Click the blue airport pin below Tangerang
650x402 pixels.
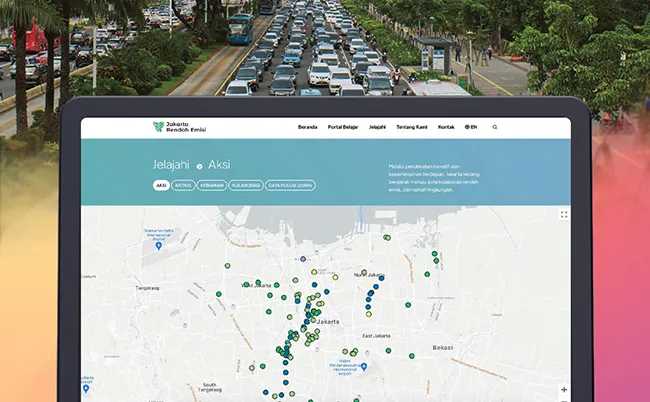[x=86, y=388]
